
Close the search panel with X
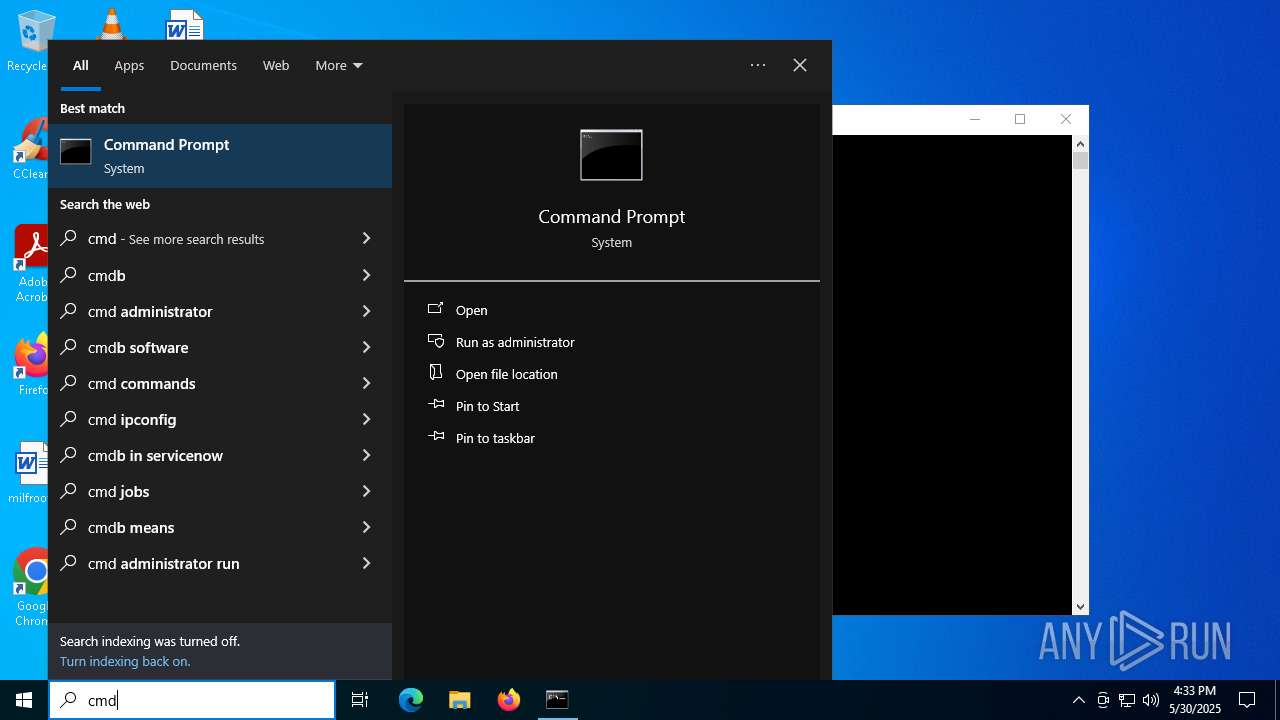800,65
